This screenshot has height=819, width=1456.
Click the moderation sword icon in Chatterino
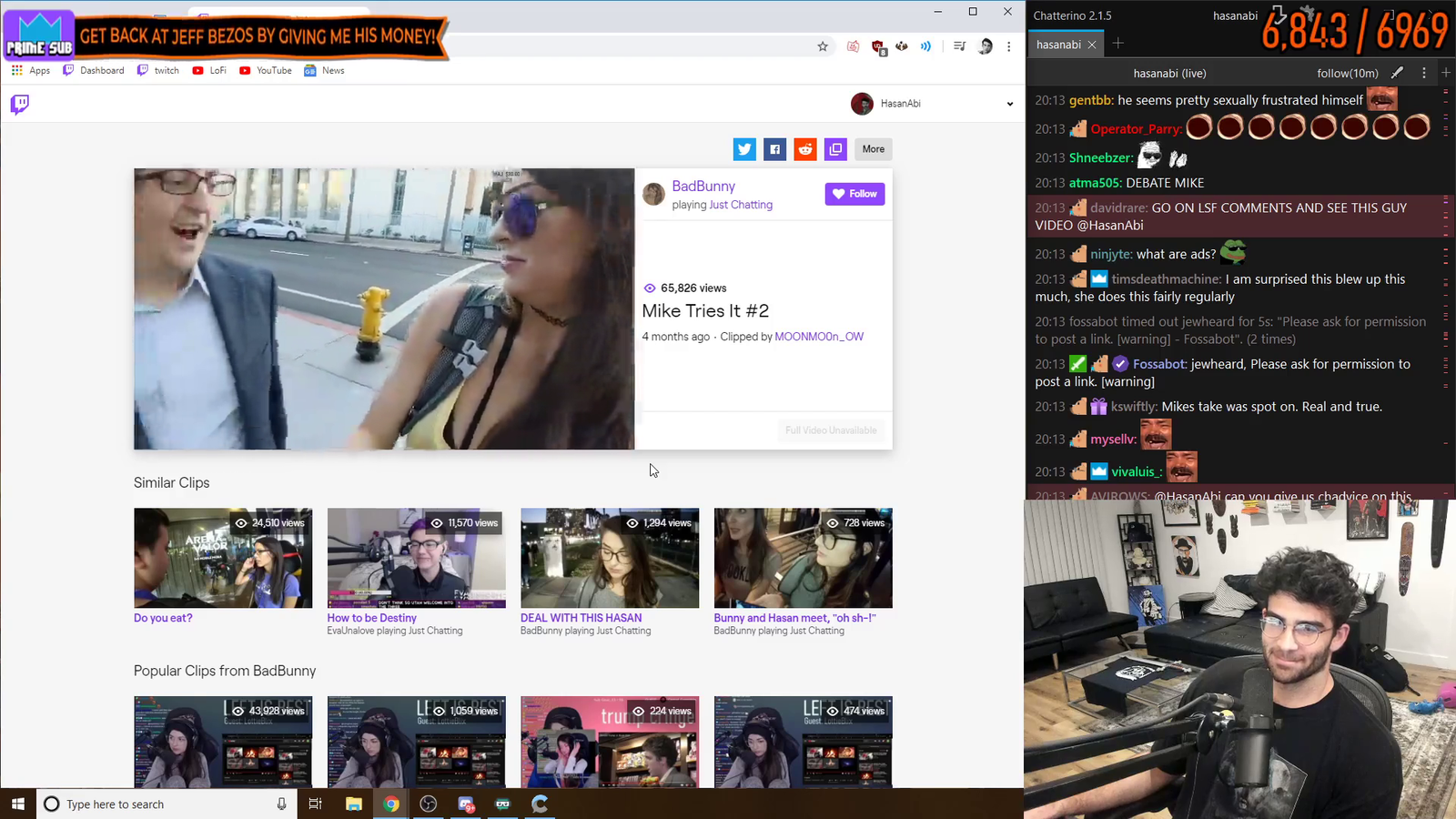[x=1397, y=73]
